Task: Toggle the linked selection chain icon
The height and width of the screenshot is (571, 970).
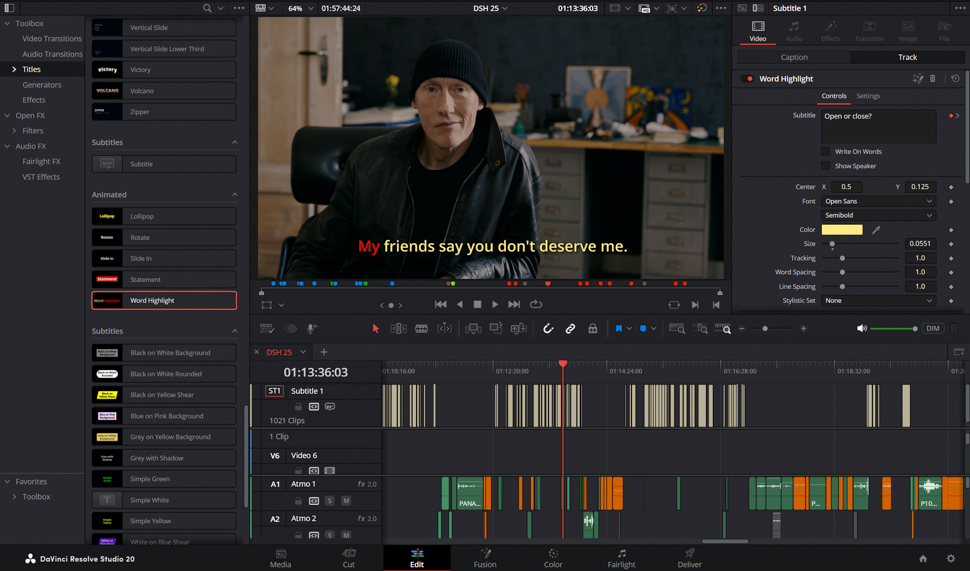Action: [570, 328]
